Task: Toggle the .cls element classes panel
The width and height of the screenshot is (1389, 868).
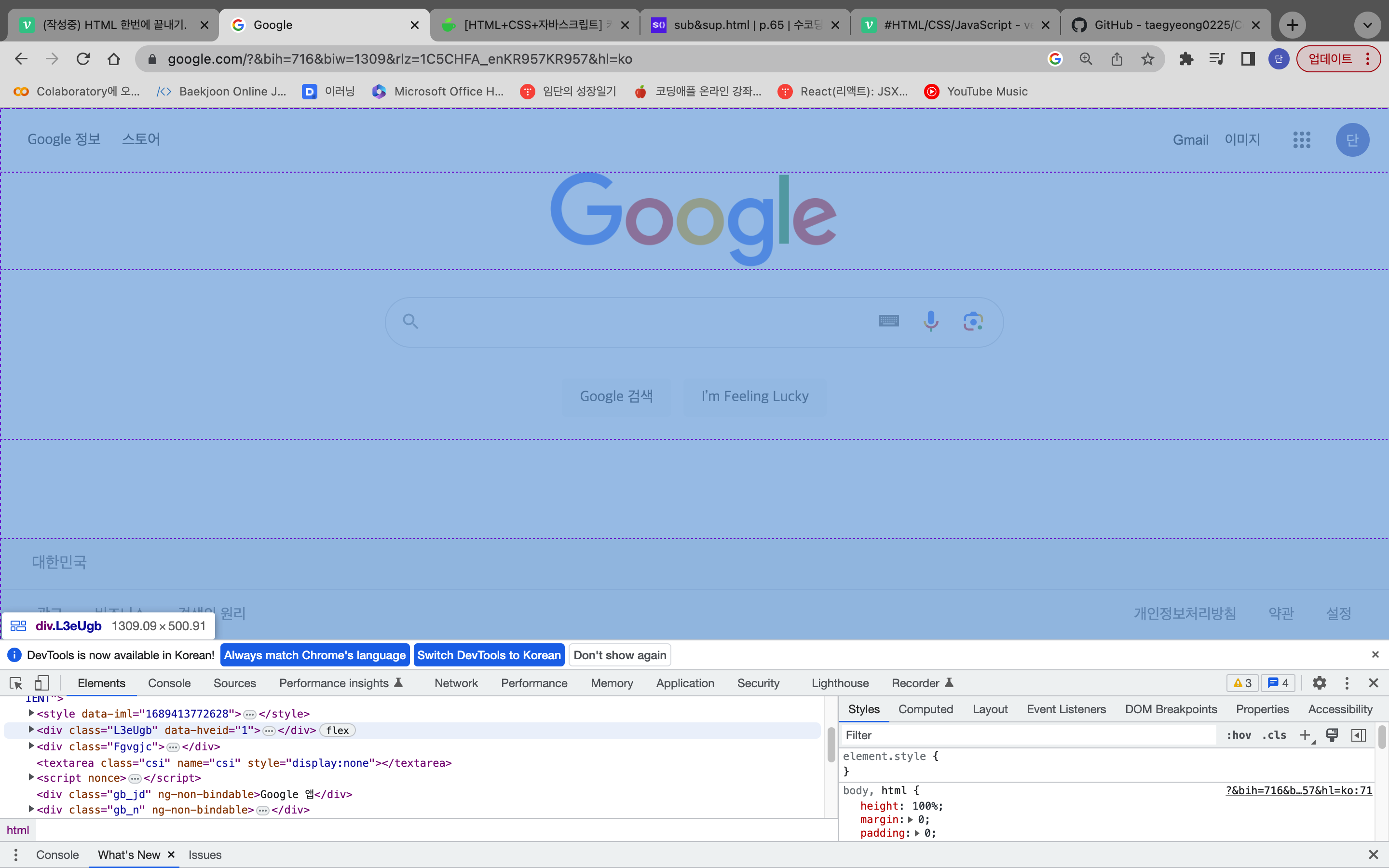Action: click(x=1274, y=735)
